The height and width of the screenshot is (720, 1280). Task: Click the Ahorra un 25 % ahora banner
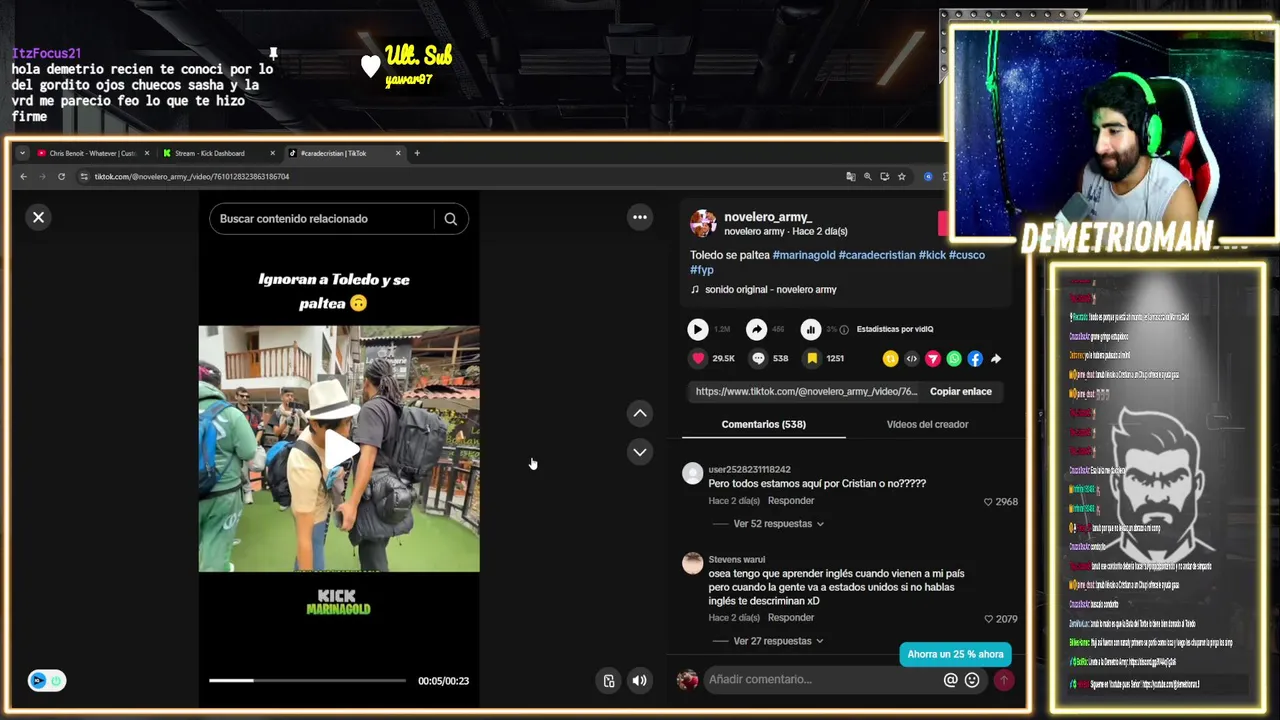[955, 654]
